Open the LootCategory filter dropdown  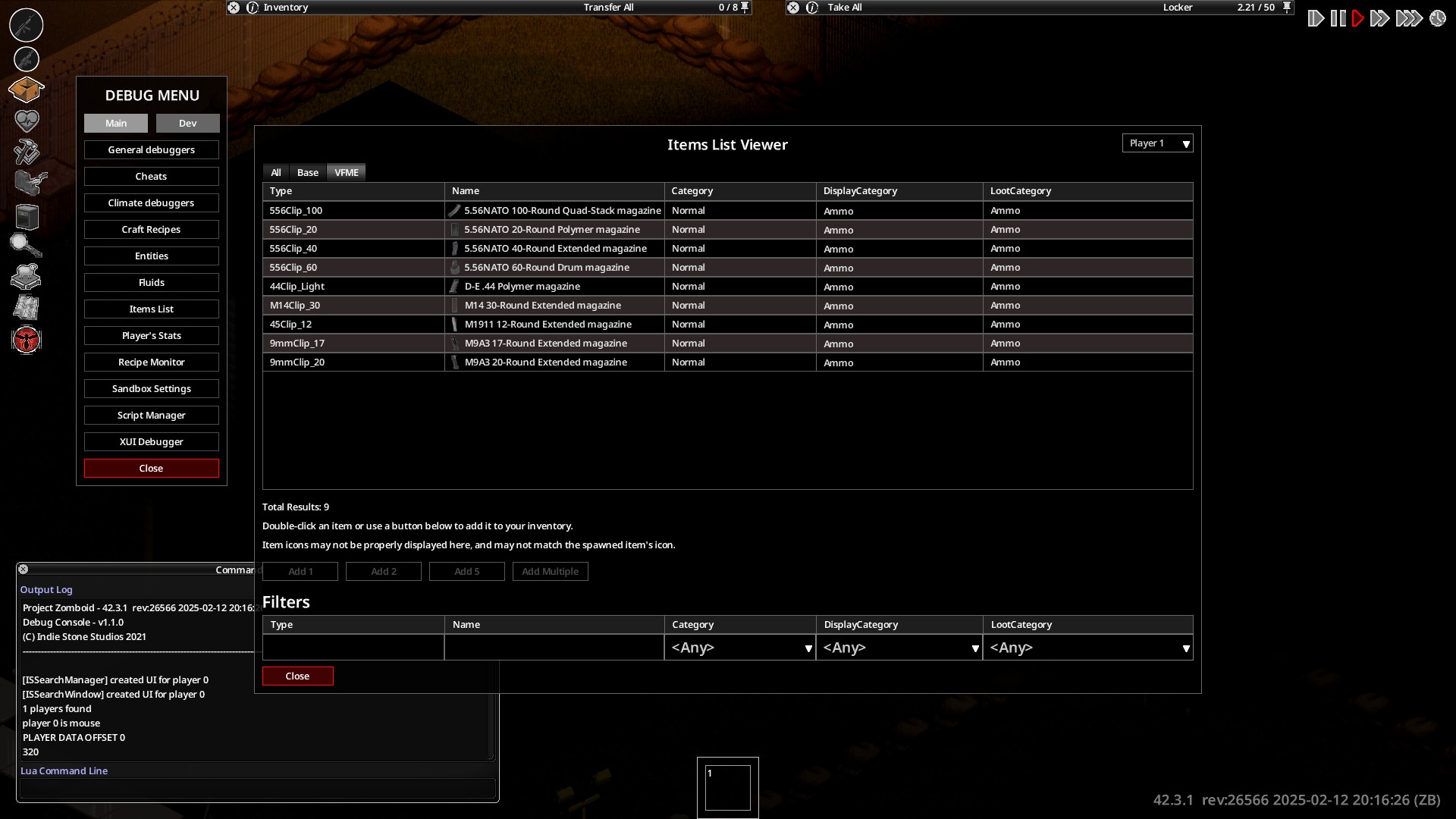pos(1087,648)
